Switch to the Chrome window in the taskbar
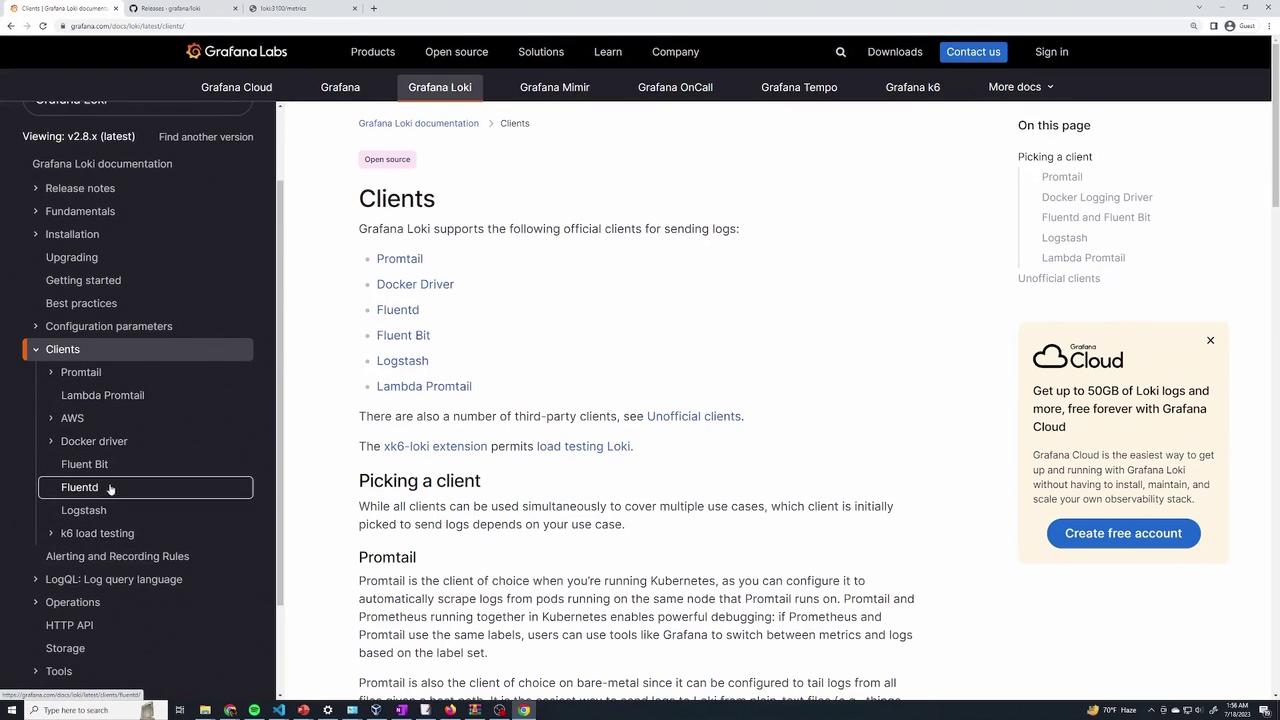This screenshot has width=1280, height=720. [524, 710]
